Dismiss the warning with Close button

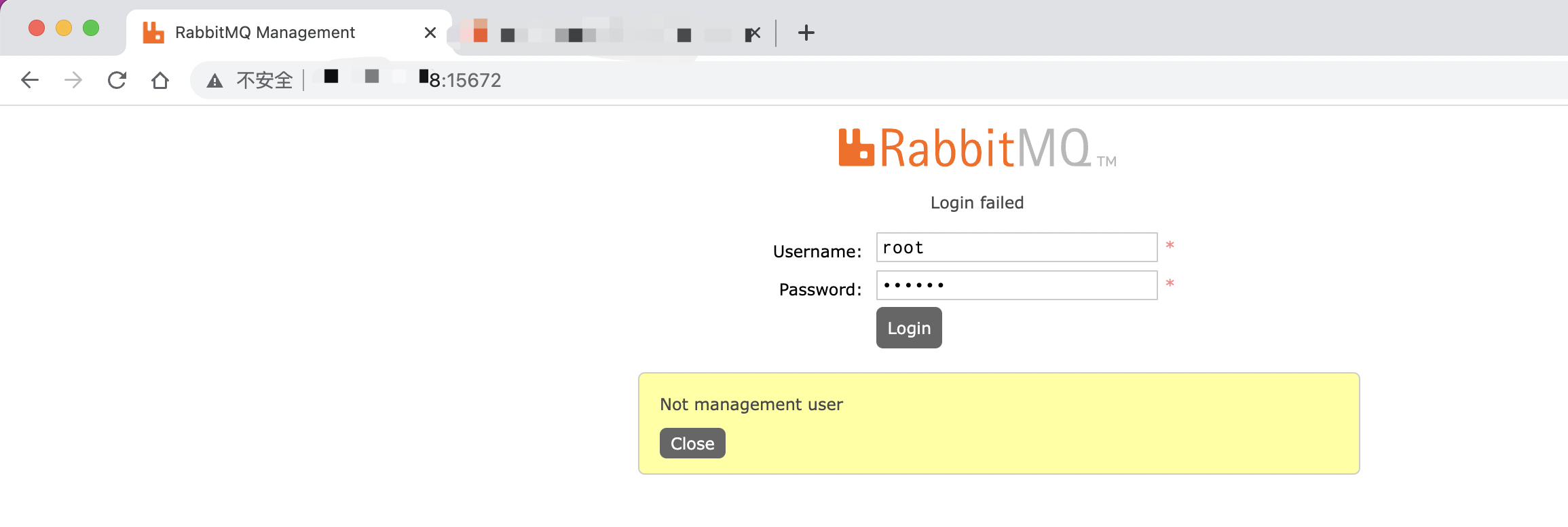click(x=692, y=443)
